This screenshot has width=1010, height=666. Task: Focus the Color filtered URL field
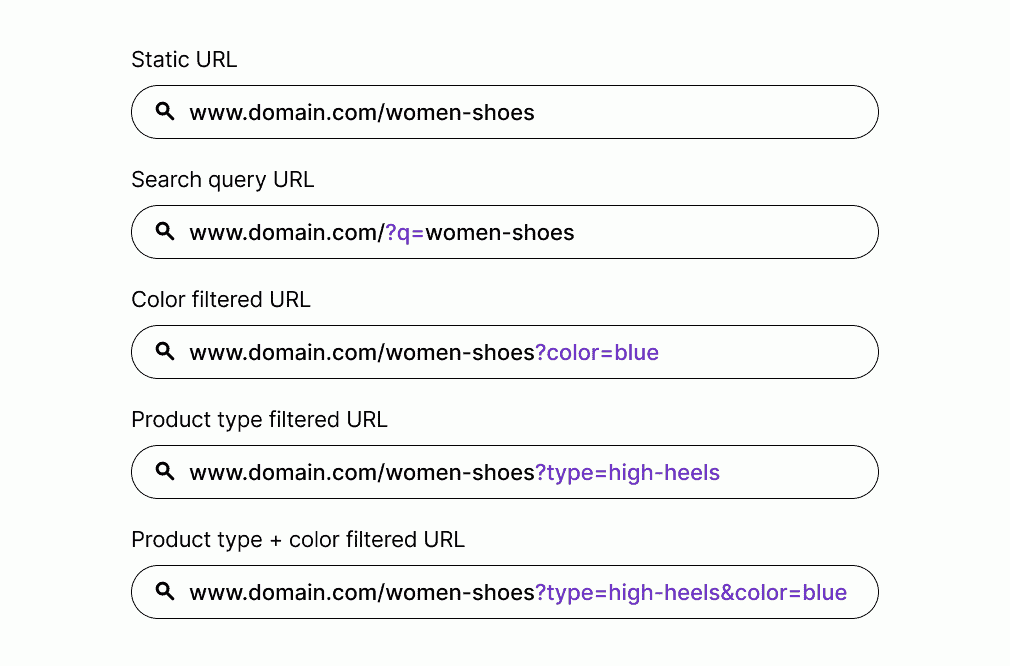point(505,352)
